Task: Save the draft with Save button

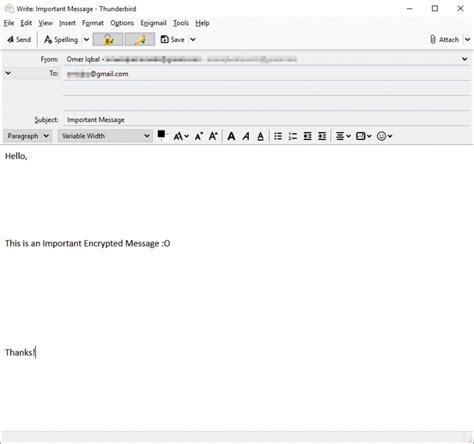Action: (x=172, y=40)
